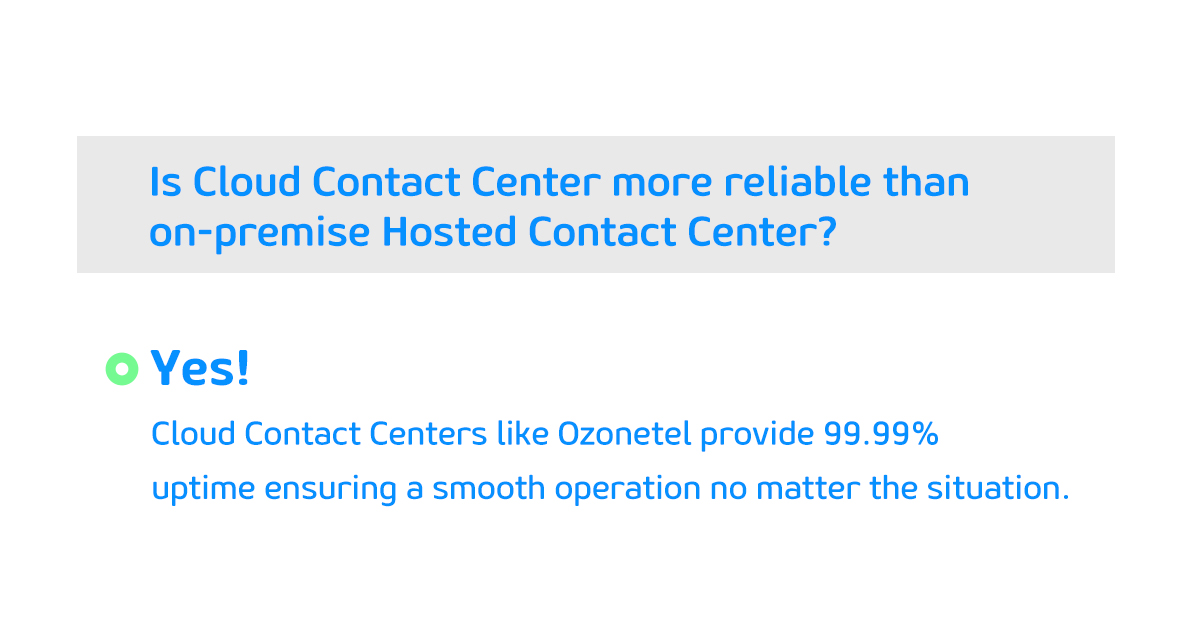Select the words "more reliable than" in the banner

tap(791, 182)
